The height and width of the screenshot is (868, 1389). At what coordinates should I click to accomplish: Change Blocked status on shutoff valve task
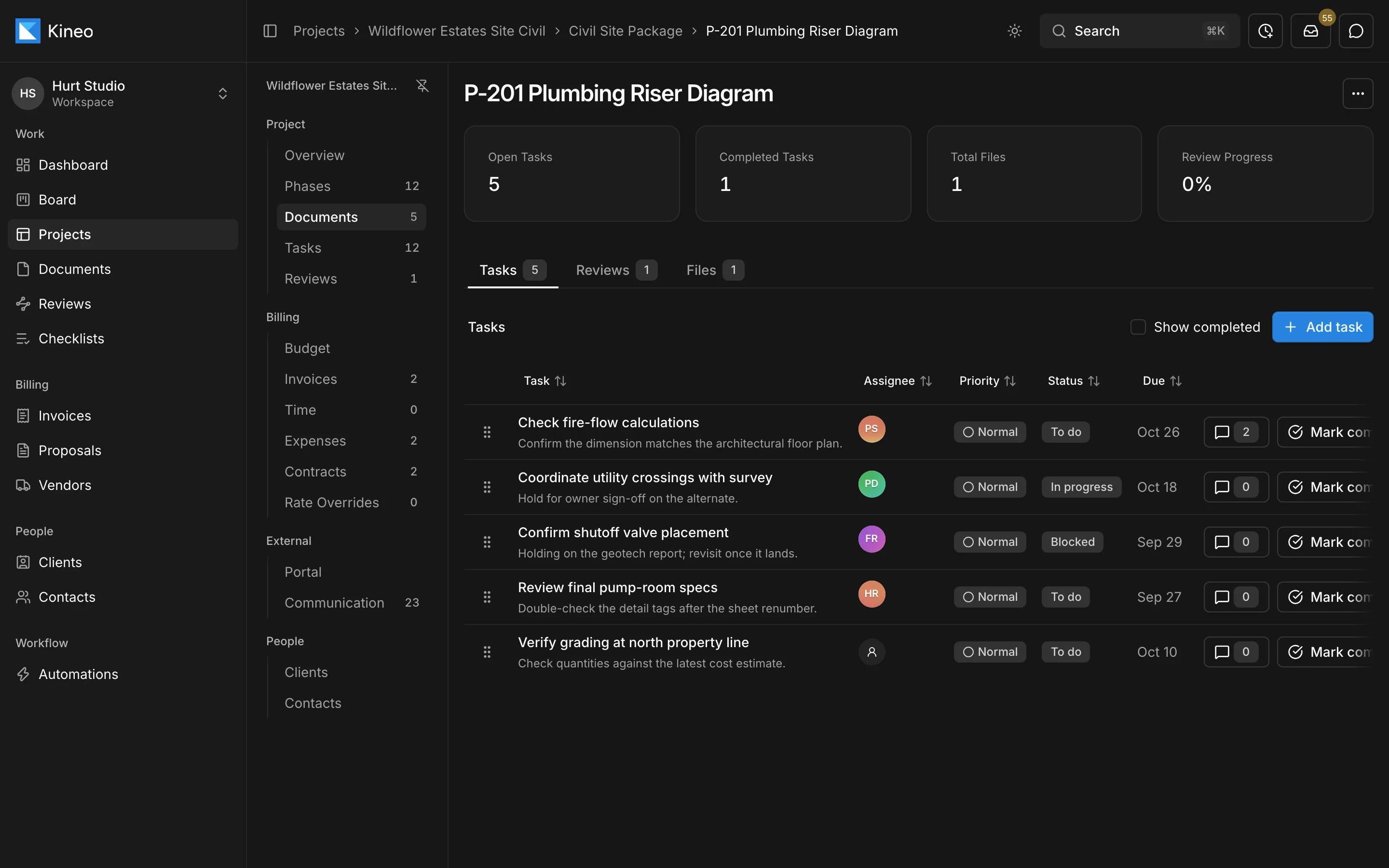point(1072,542)
